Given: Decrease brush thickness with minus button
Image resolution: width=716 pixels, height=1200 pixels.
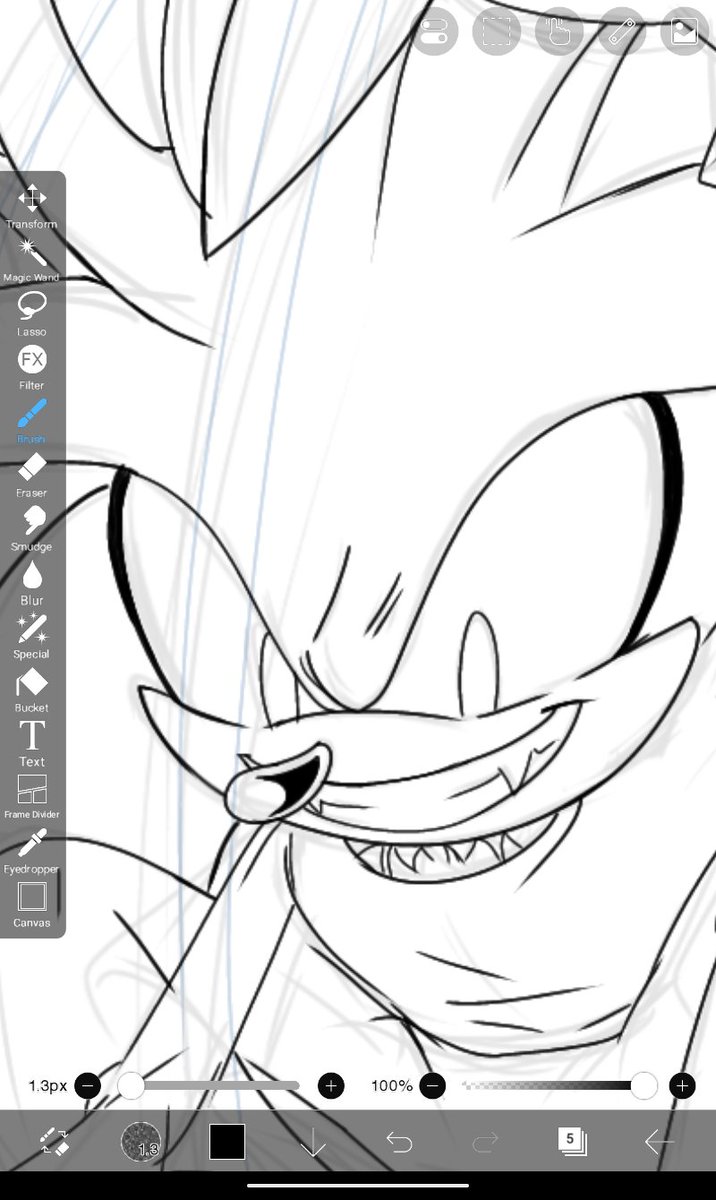Looking at the screenshot, I should point(88,1085).
